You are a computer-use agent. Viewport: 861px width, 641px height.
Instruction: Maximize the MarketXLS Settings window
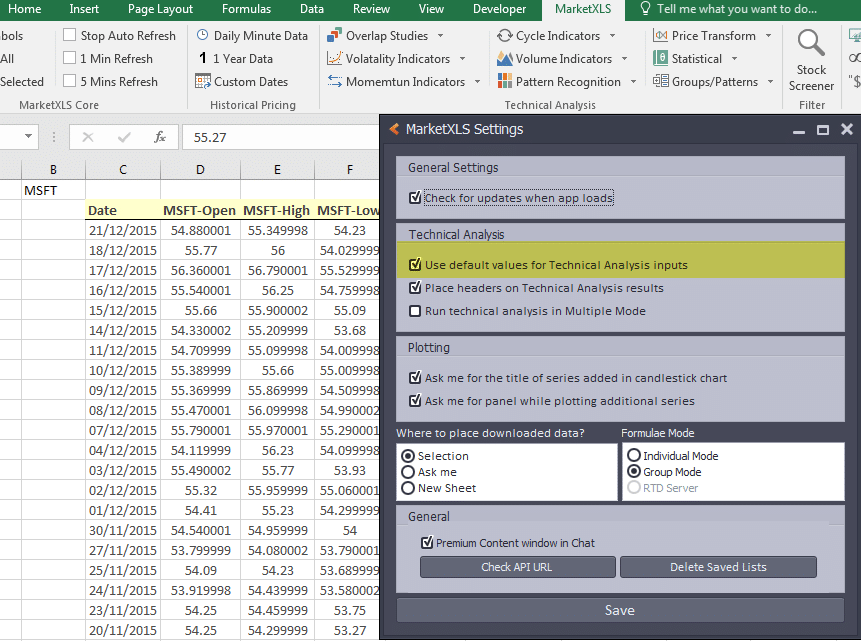823,130
